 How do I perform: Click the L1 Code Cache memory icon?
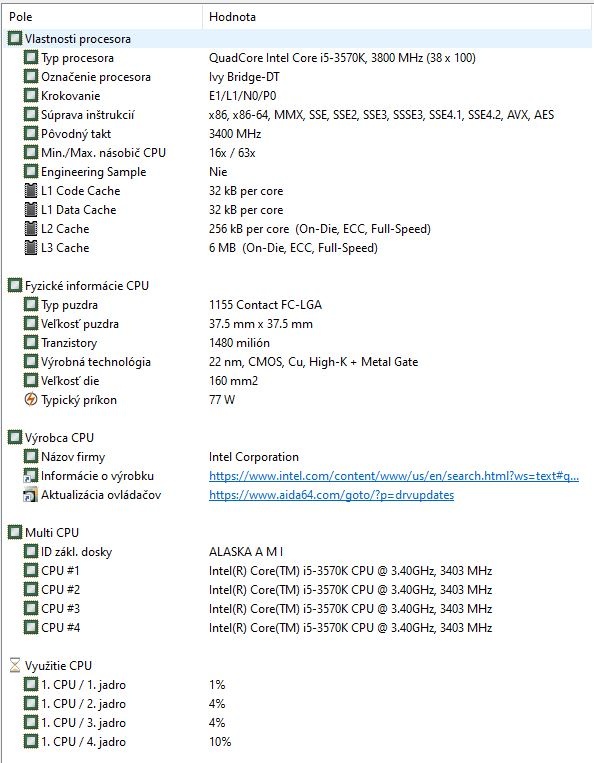[x=31, y=190]
